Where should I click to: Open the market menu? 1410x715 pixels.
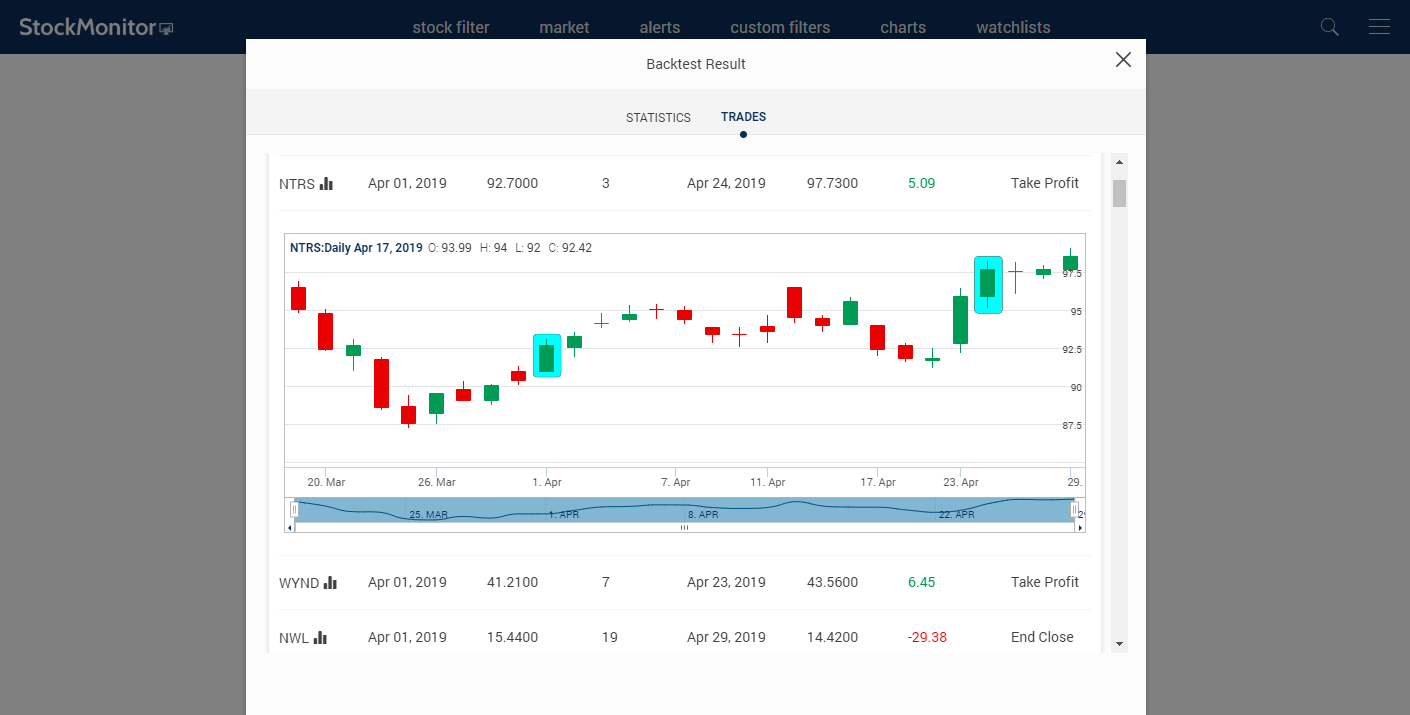coord(564,27)
